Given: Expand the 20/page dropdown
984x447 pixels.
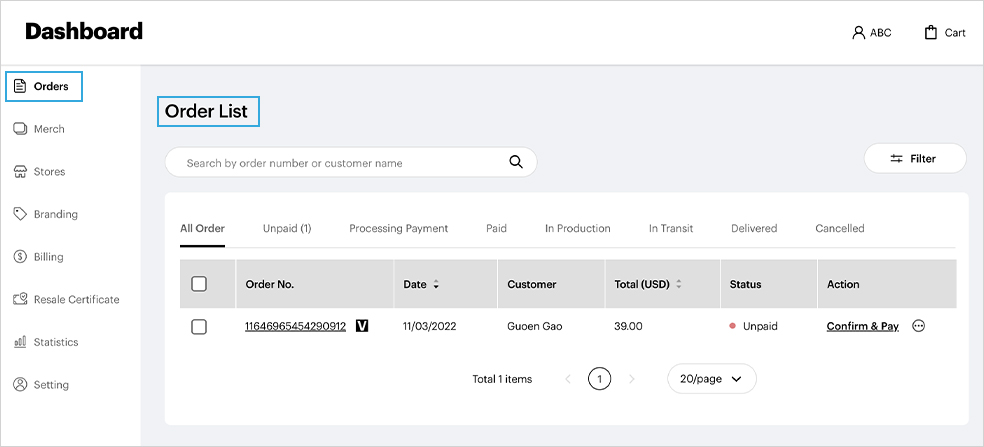Looking at the screenshot, I should [711, 379].
